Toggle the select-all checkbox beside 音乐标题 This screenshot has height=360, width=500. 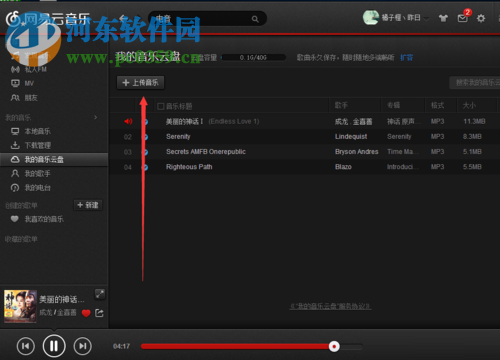pos(161,106)
